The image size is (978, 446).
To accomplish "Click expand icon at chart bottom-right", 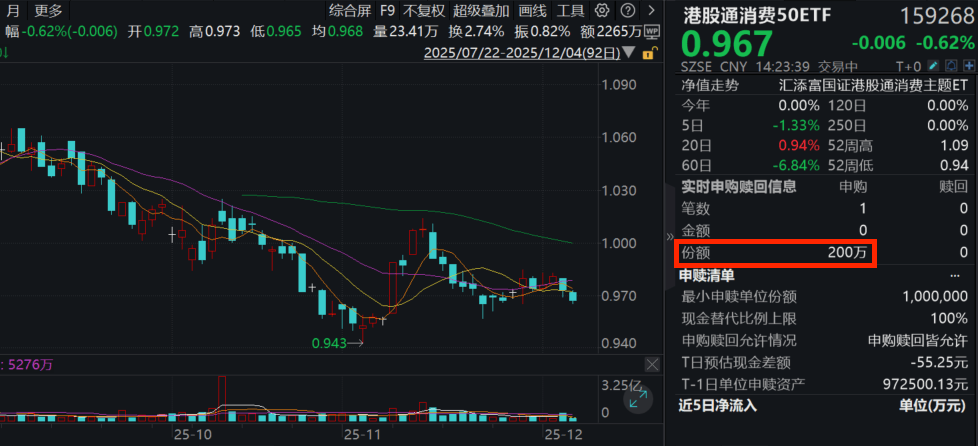I will tap(636, 400).
